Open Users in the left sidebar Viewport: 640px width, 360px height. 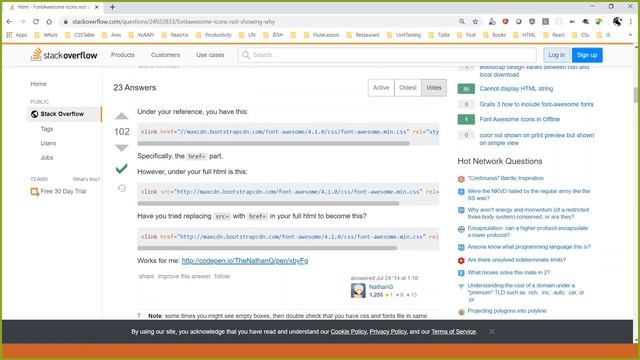coord(48,143)
